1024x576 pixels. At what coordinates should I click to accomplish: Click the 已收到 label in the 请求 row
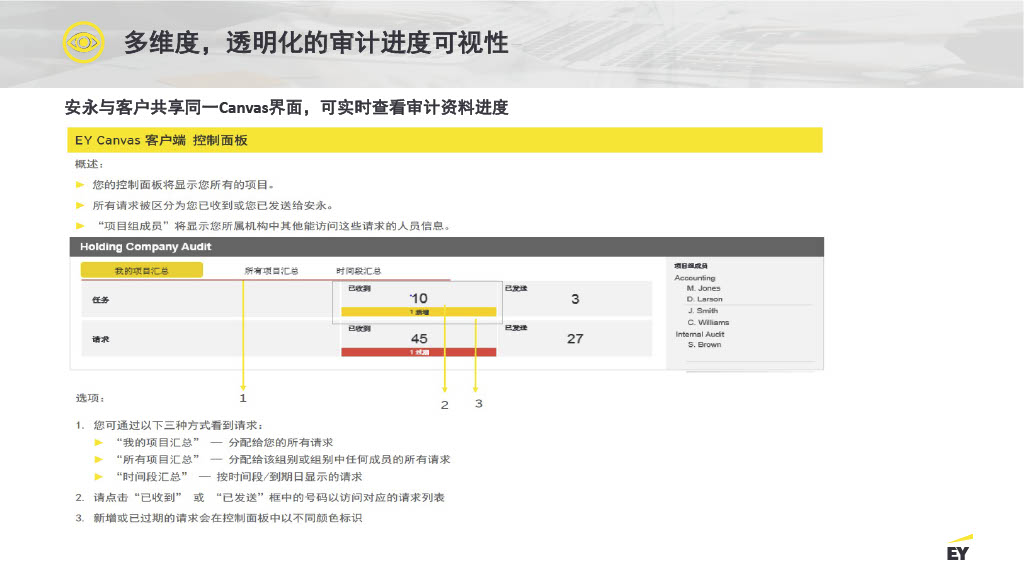point(359,328)
